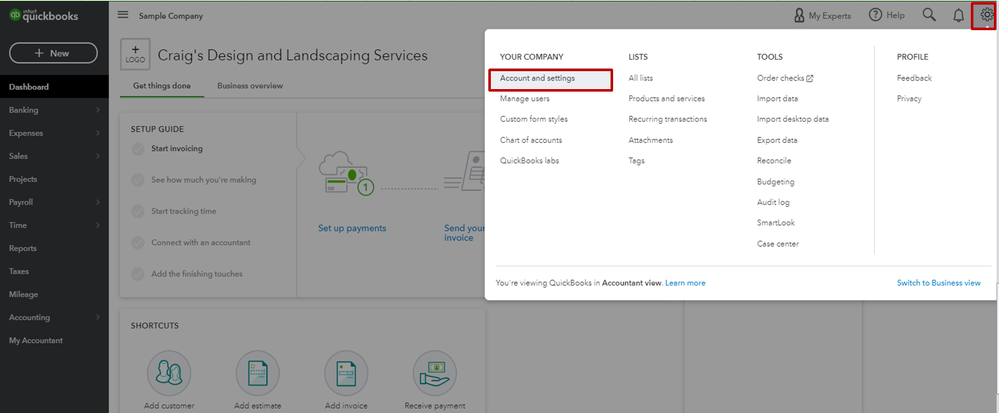Screen dimensions: 999x413
Task: Expand the Expenses sidebar chevron
Action: (x=97, y=133)
